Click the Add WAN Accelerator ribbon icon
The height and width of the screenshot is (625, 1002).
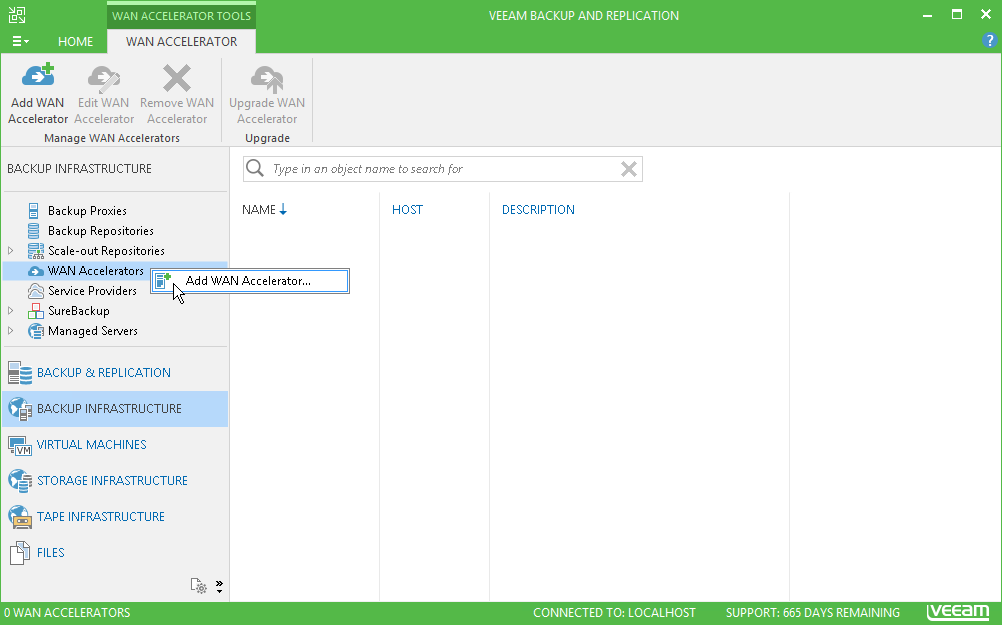[38, 76]
